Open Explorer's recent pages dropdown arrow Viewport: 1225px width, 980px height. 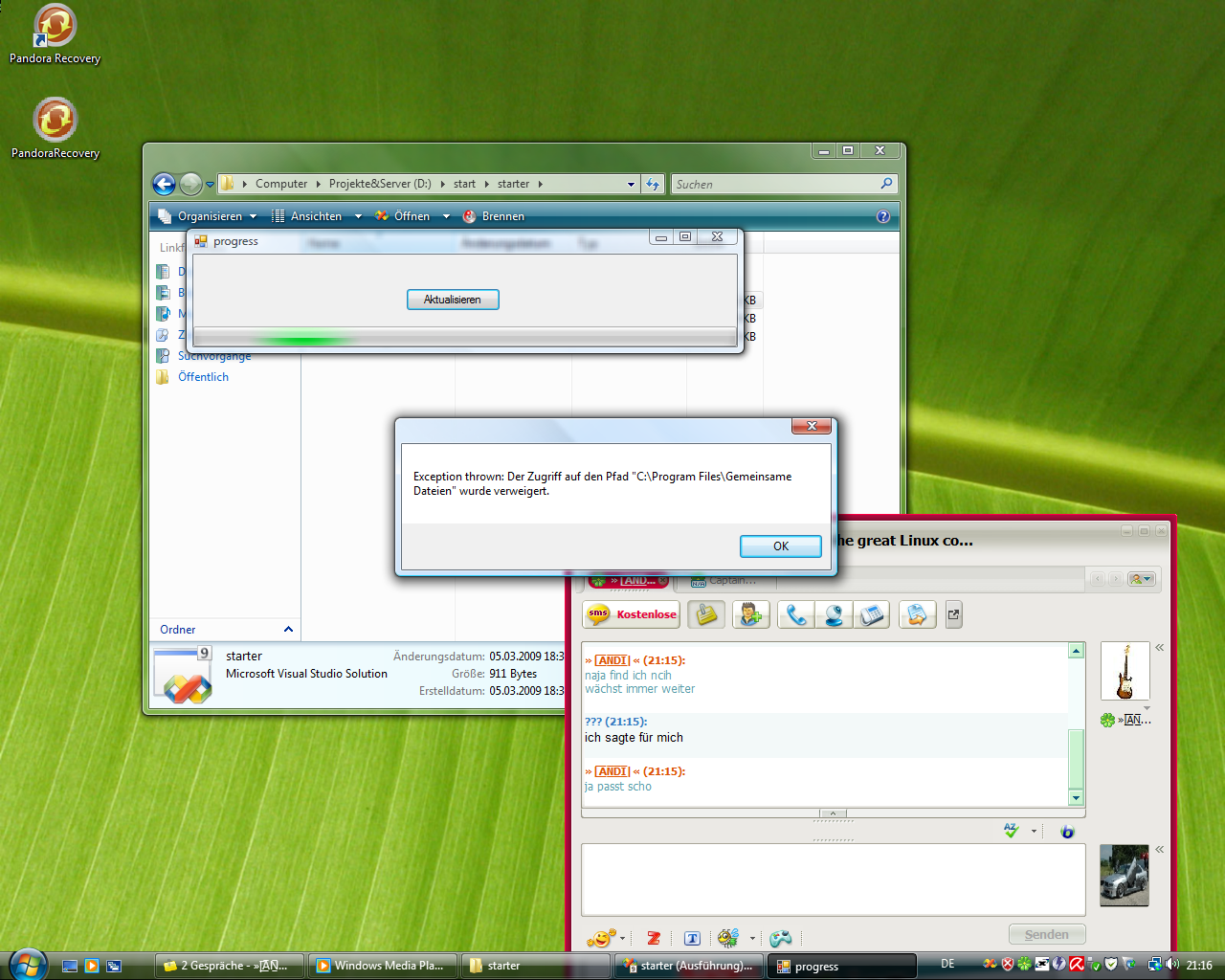click(210, 185)
